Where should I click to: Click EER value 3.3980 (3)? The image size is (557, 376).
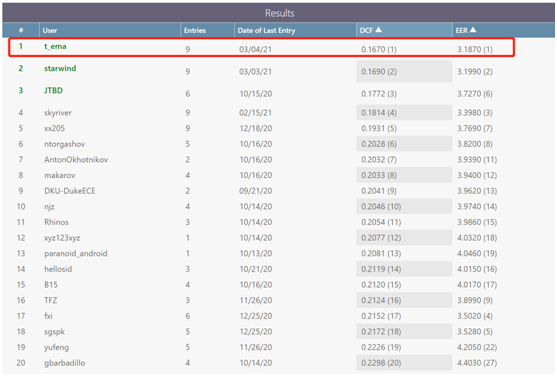point(475,113)
